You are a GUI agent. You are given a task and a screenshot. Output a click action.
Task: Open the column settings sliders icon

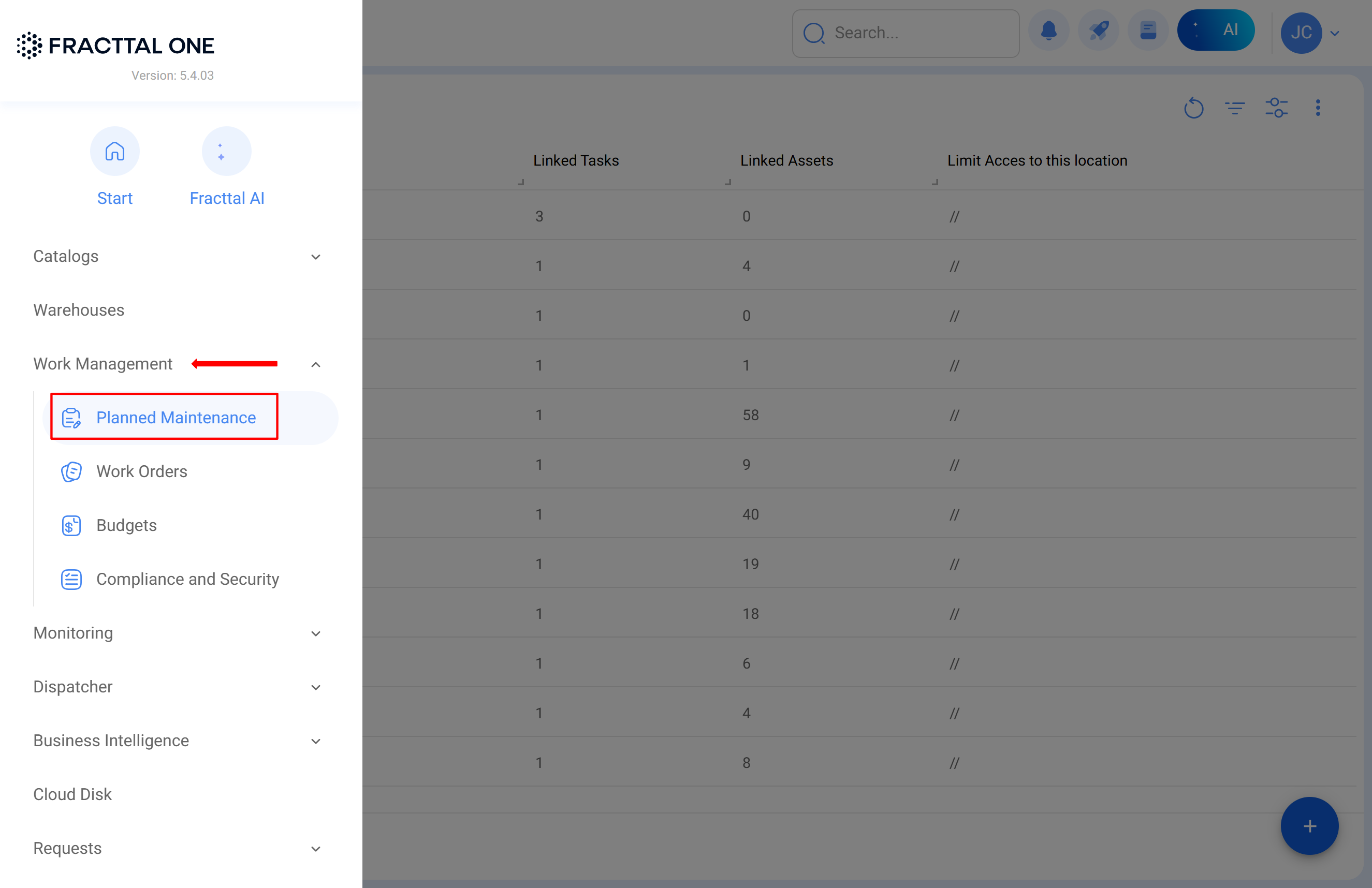click(1276, 108)
